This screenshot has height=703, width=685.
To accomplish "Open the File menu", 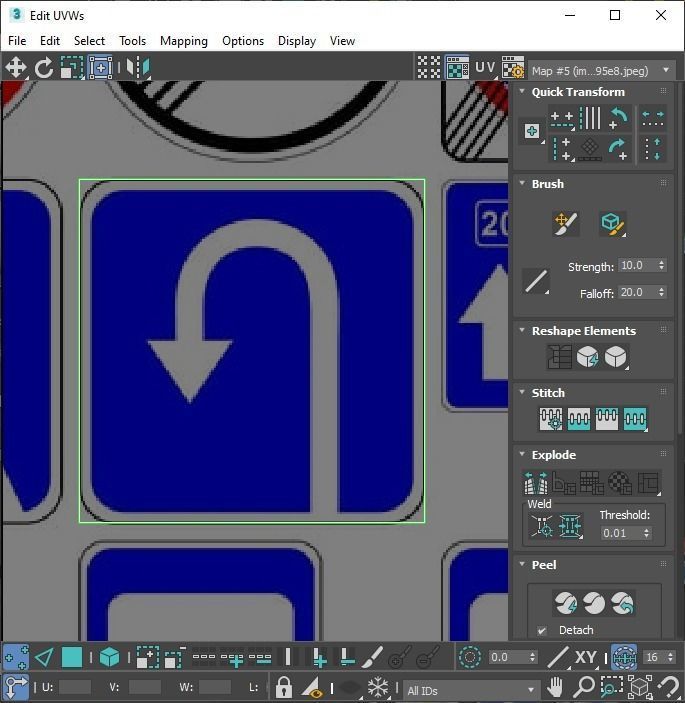I will click(x=17, y=41).
